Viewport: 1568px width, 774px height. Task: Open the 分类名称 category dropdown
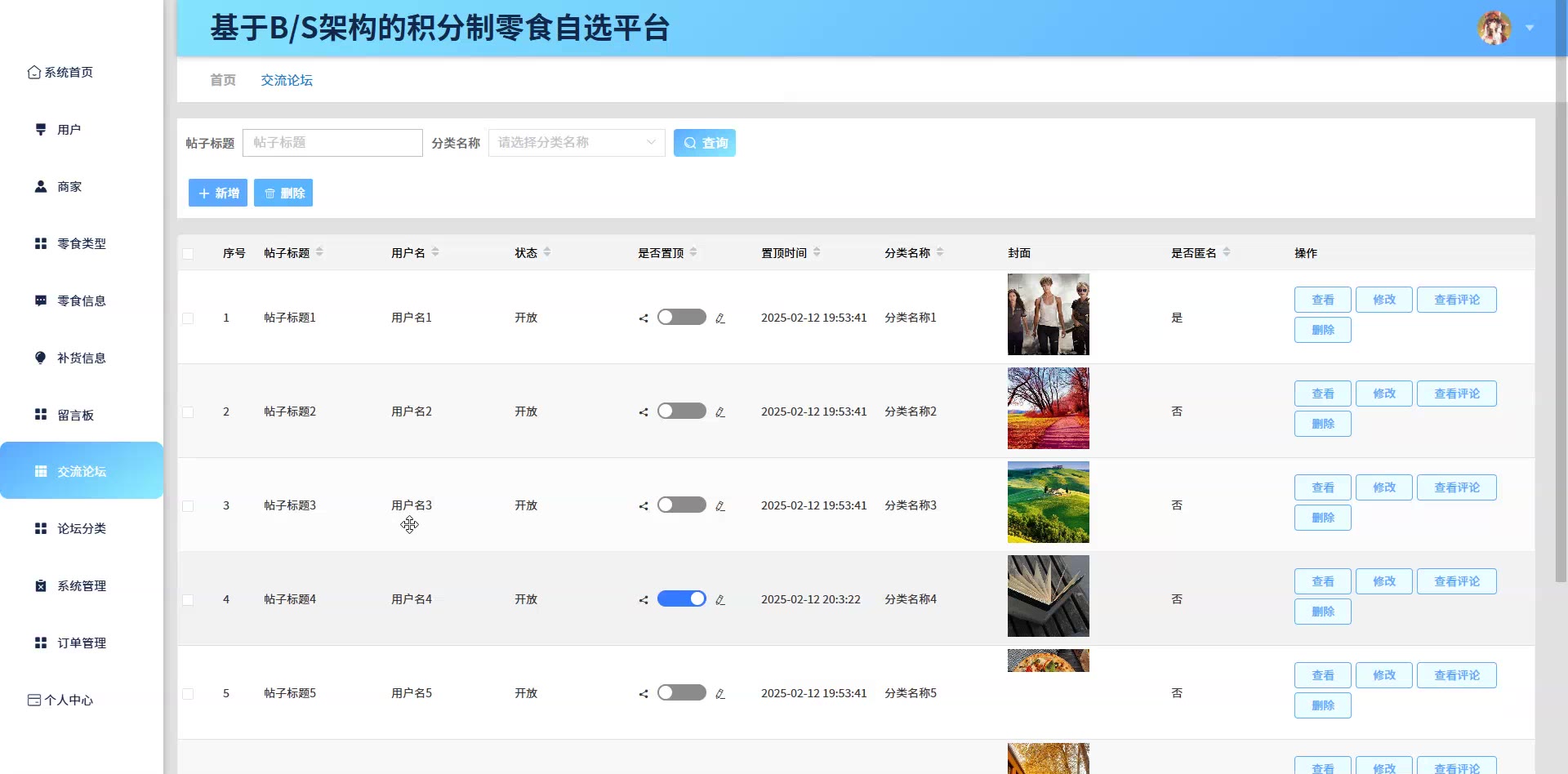pyautogui.click(x=576, y=143)
